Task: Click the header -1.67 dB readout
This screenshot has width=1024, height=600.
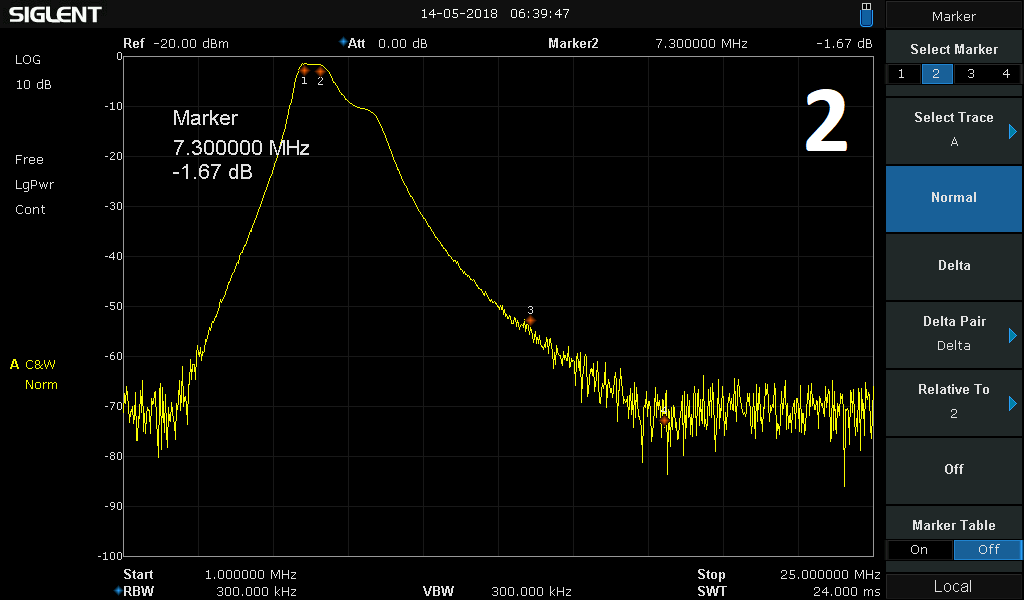Action: point(844,44)
